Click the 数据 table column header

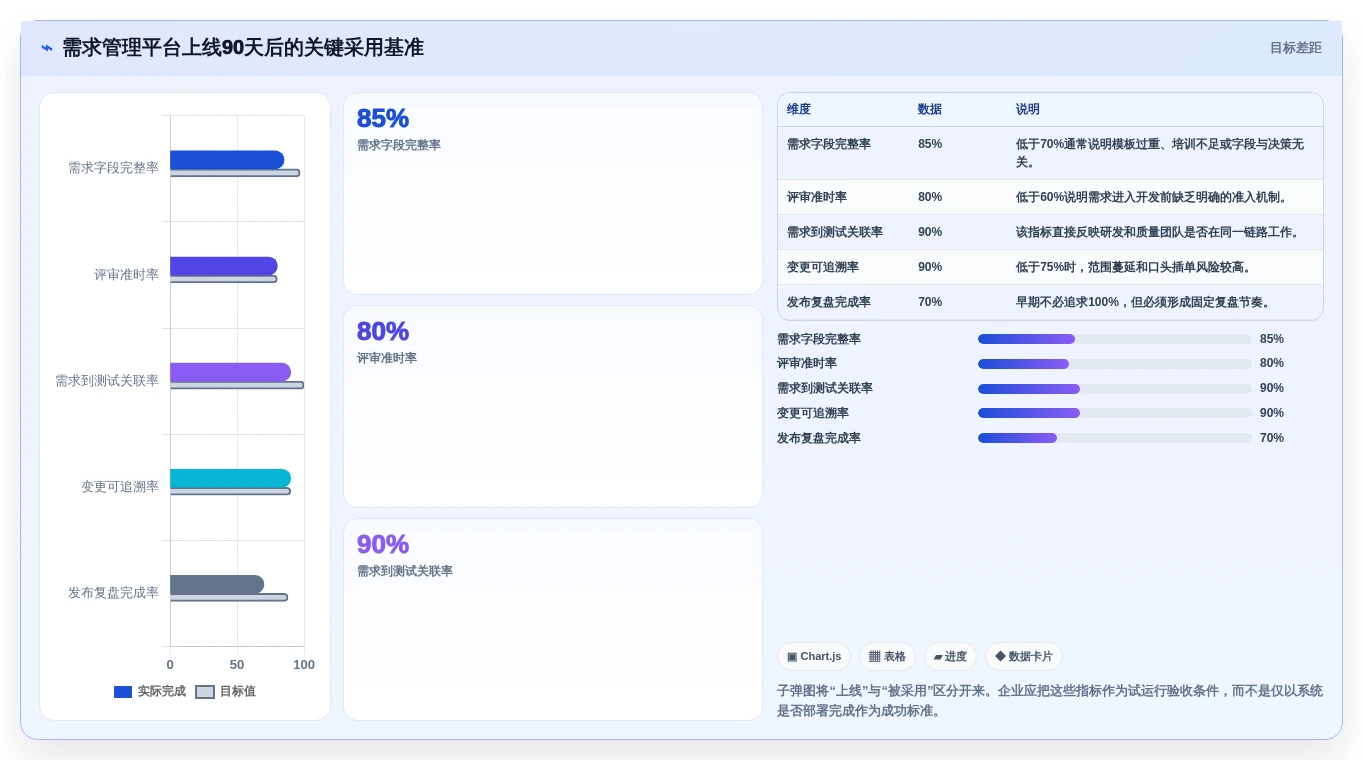[x=930, y=110]
